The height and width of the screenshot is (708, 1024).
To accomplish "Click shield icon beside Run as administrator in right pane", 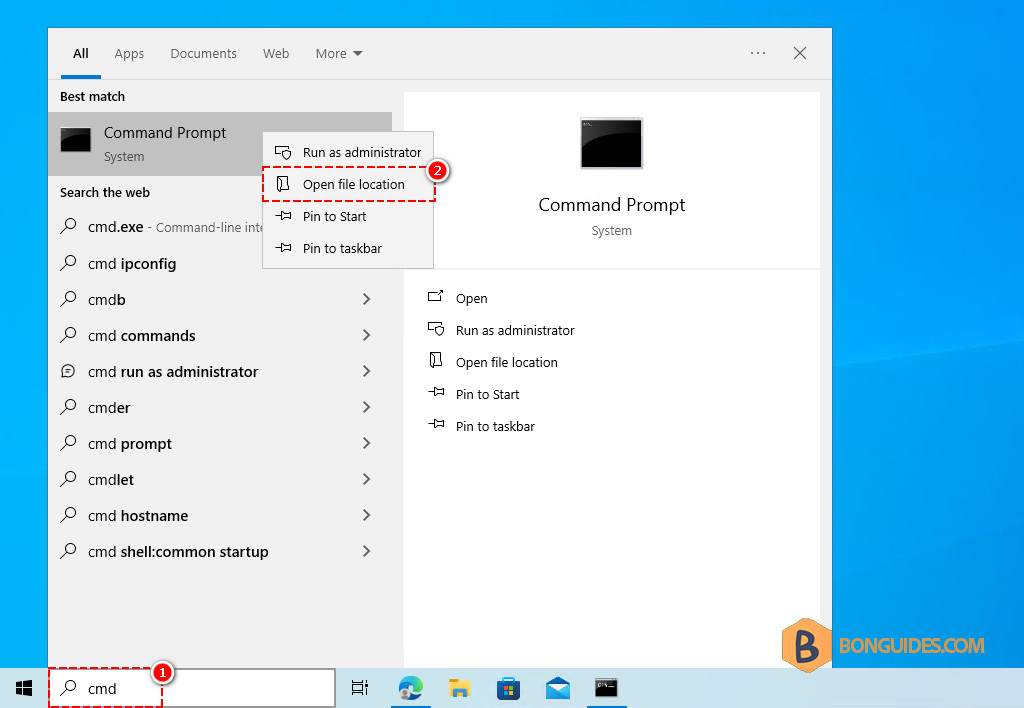I will coord(436,329).
